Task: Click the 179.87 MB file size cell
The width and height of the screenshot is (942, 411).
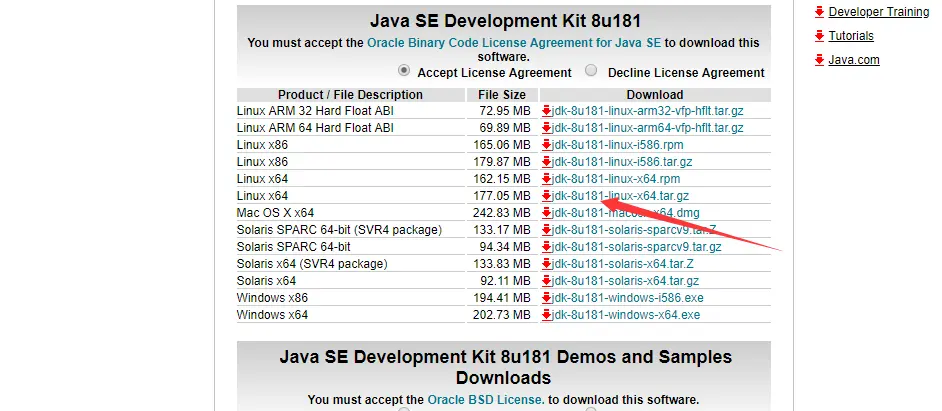Action: (x=502, y=162)
